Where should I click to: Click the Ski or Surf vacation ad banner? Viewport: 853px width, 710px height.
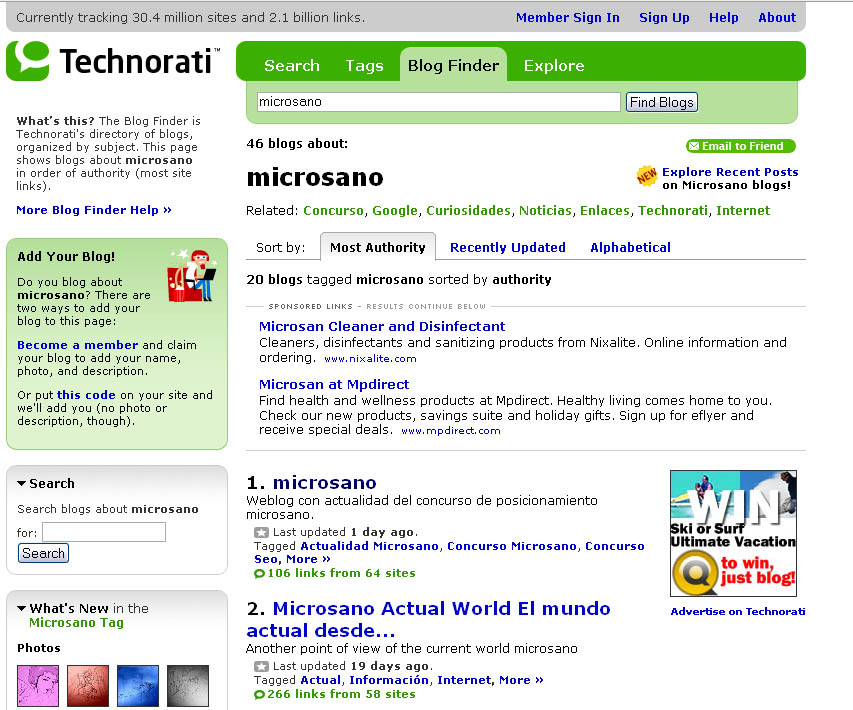coord(733,533)
